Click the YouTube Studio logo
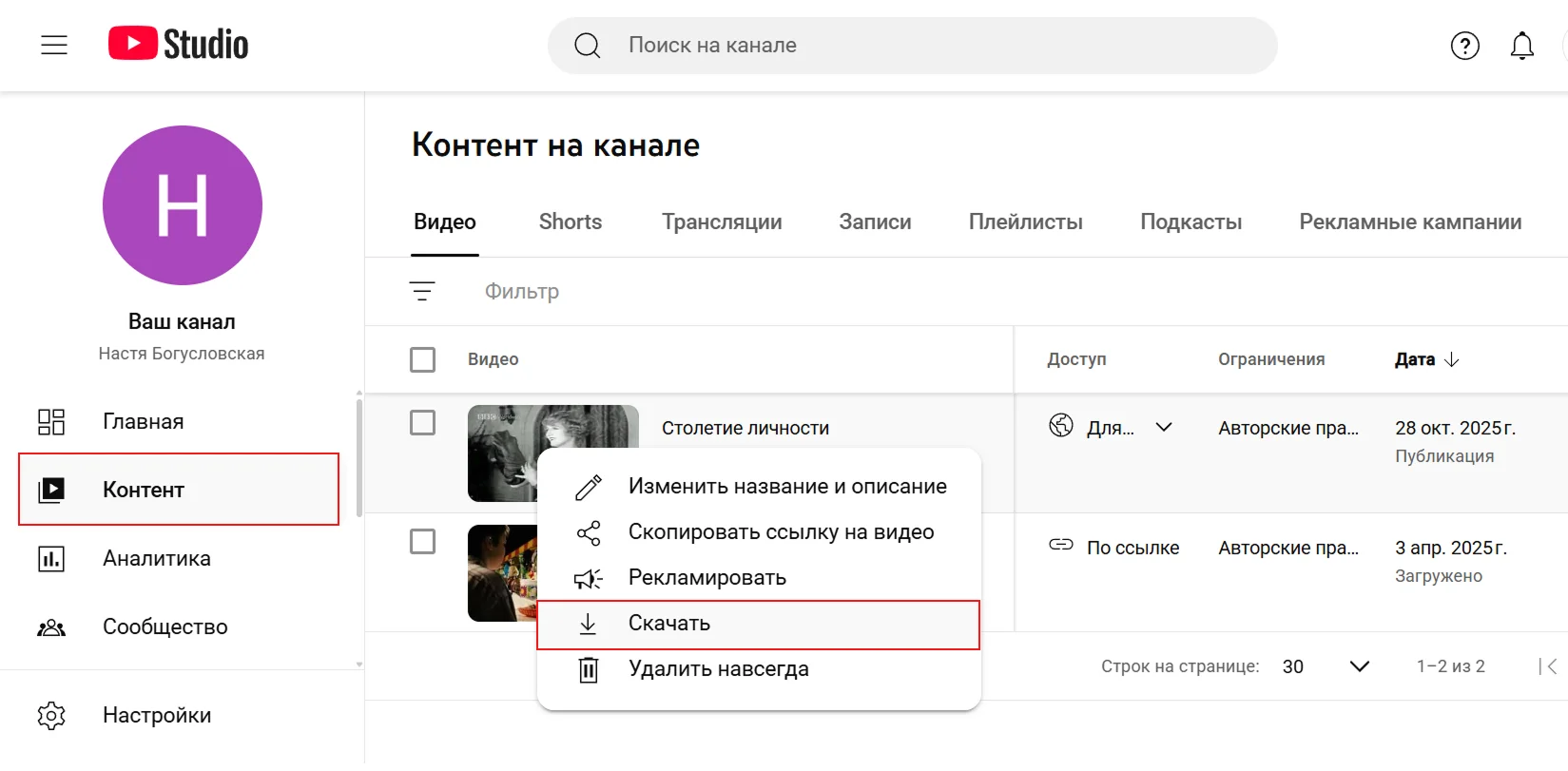Viewport: 1568px width, 771px height. 178,45
